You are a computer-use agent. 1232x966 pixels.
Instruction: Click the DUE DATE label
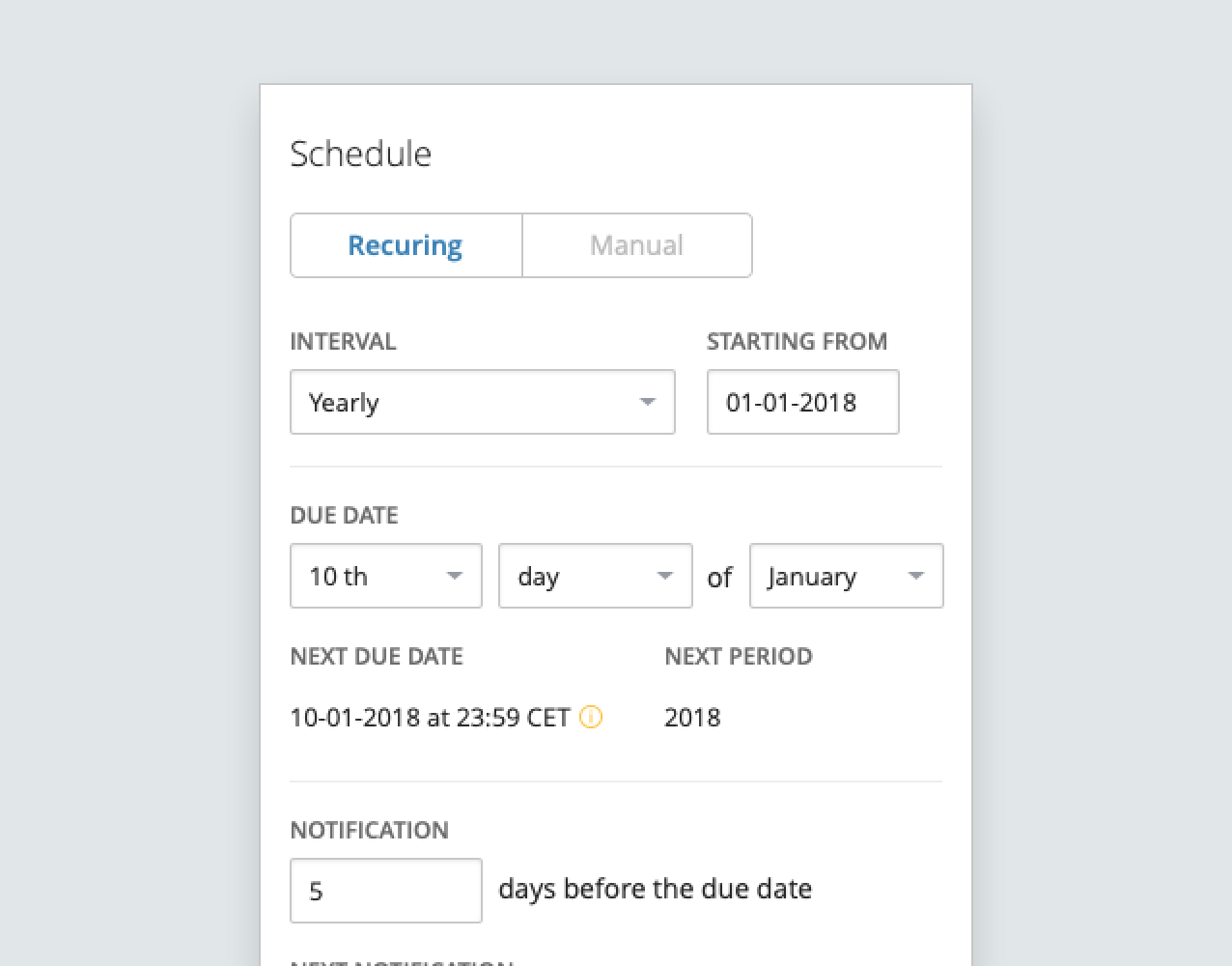pyautogui.click(x=344, y=515)
